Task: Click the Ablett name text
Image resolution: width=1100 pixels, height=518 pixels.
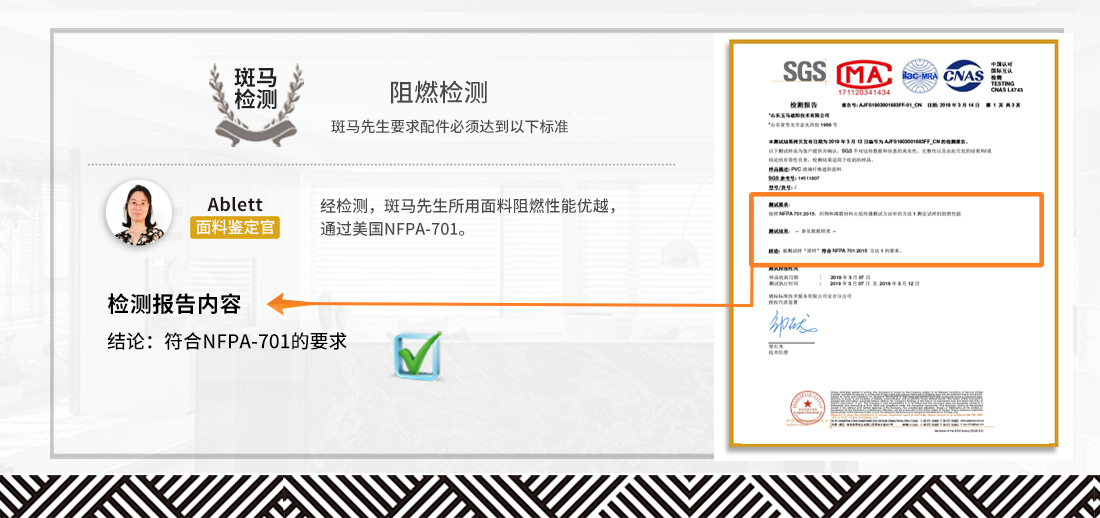Action: click(235, 204)
